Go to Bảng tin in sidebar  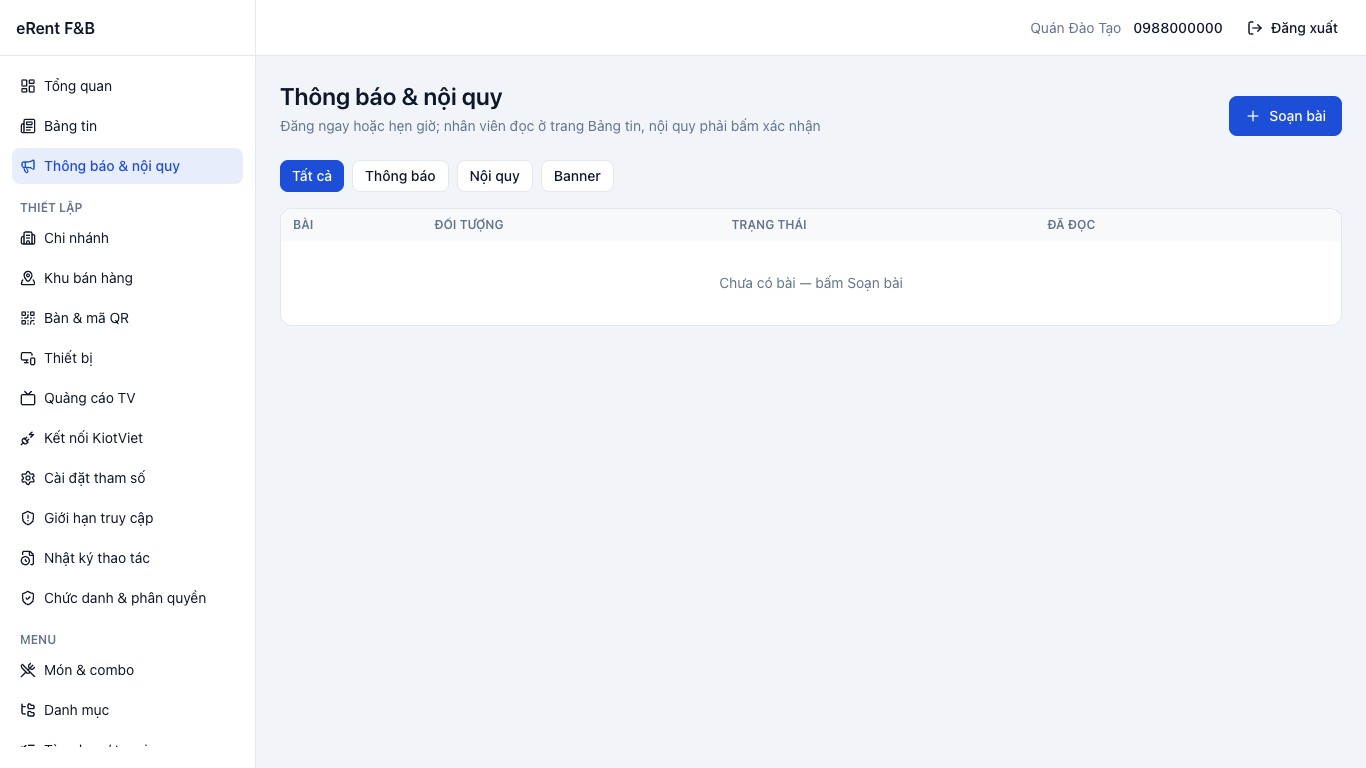[x=127, y=126]
